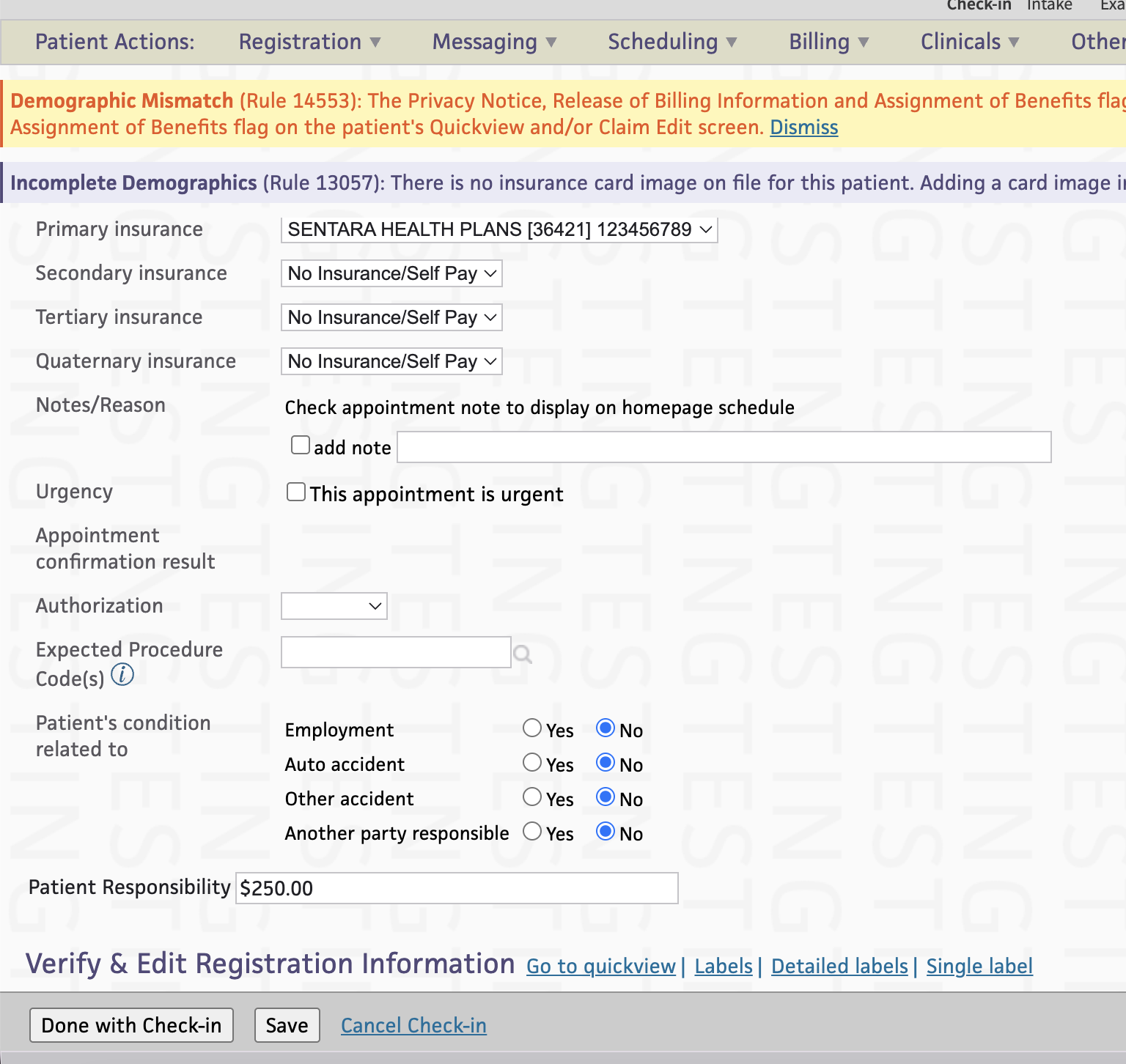Click the Patient Responsibility amount field
Viewport: 1126px width, 1064px height.
click(x=455, y=887)
